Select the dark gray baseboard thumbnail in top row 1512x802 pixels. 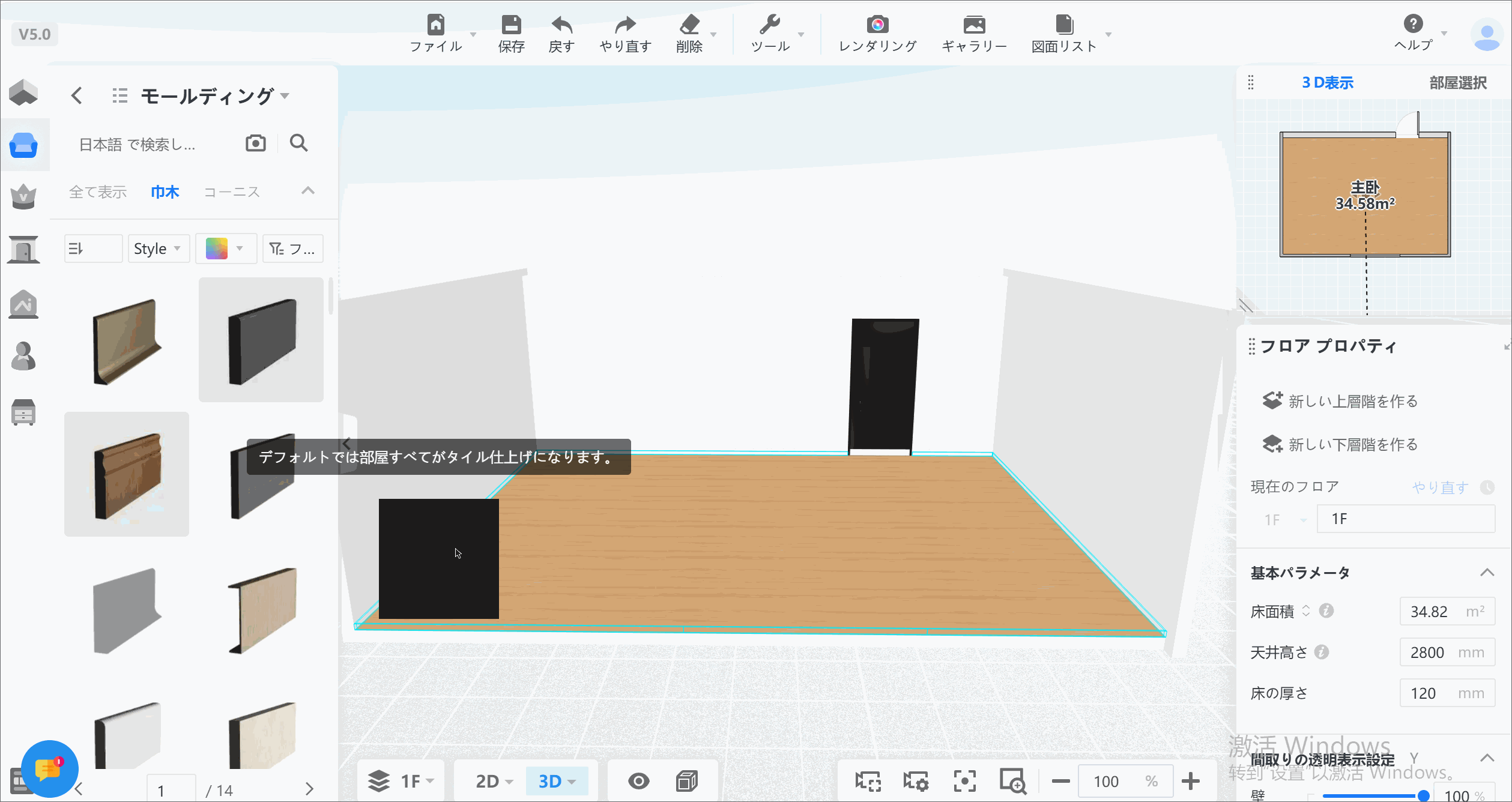tap(261, 340)
